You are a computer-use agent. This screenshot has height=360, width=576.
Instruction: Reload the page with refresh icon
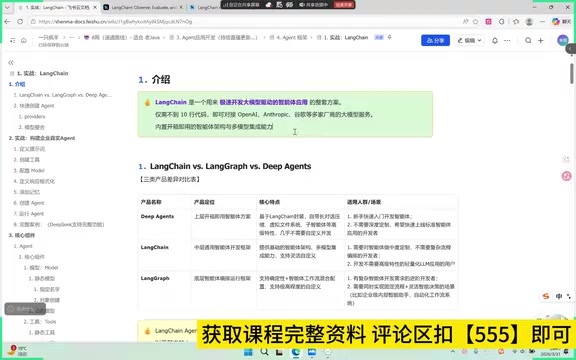click(20, 22)
